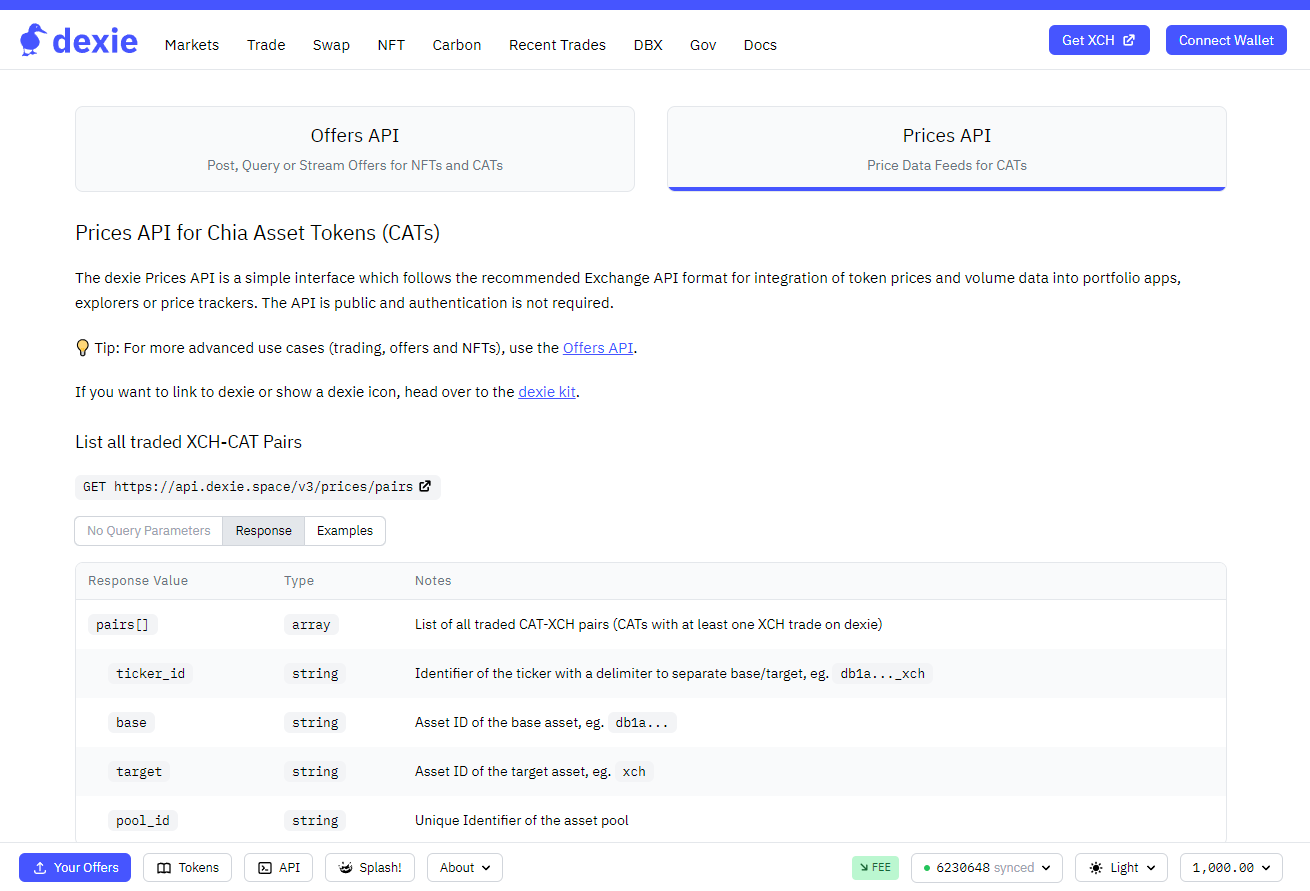
Task: Click the Response Value column header
Action: point(138,581)
